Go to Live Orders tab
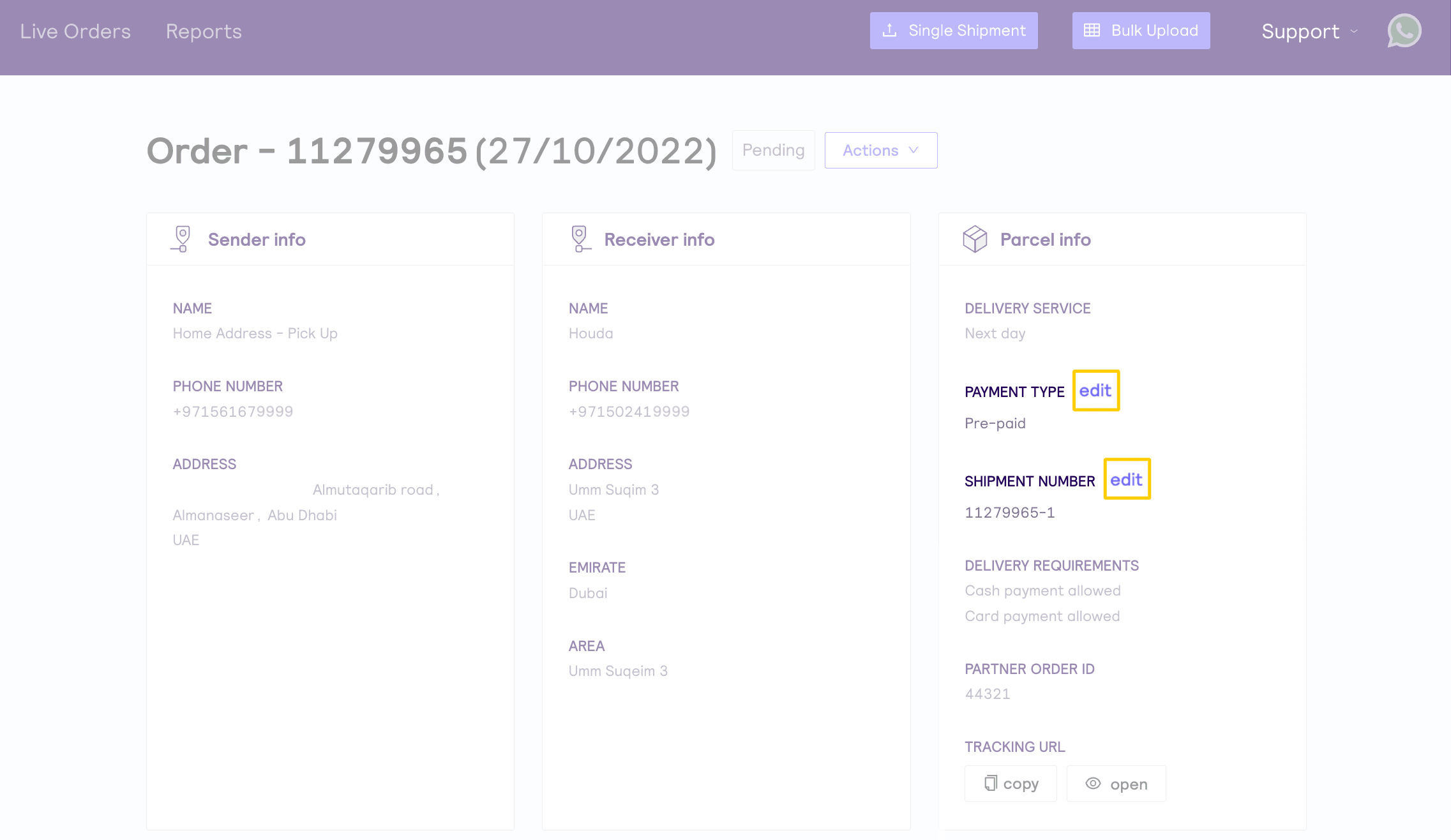 pos(75,31)
